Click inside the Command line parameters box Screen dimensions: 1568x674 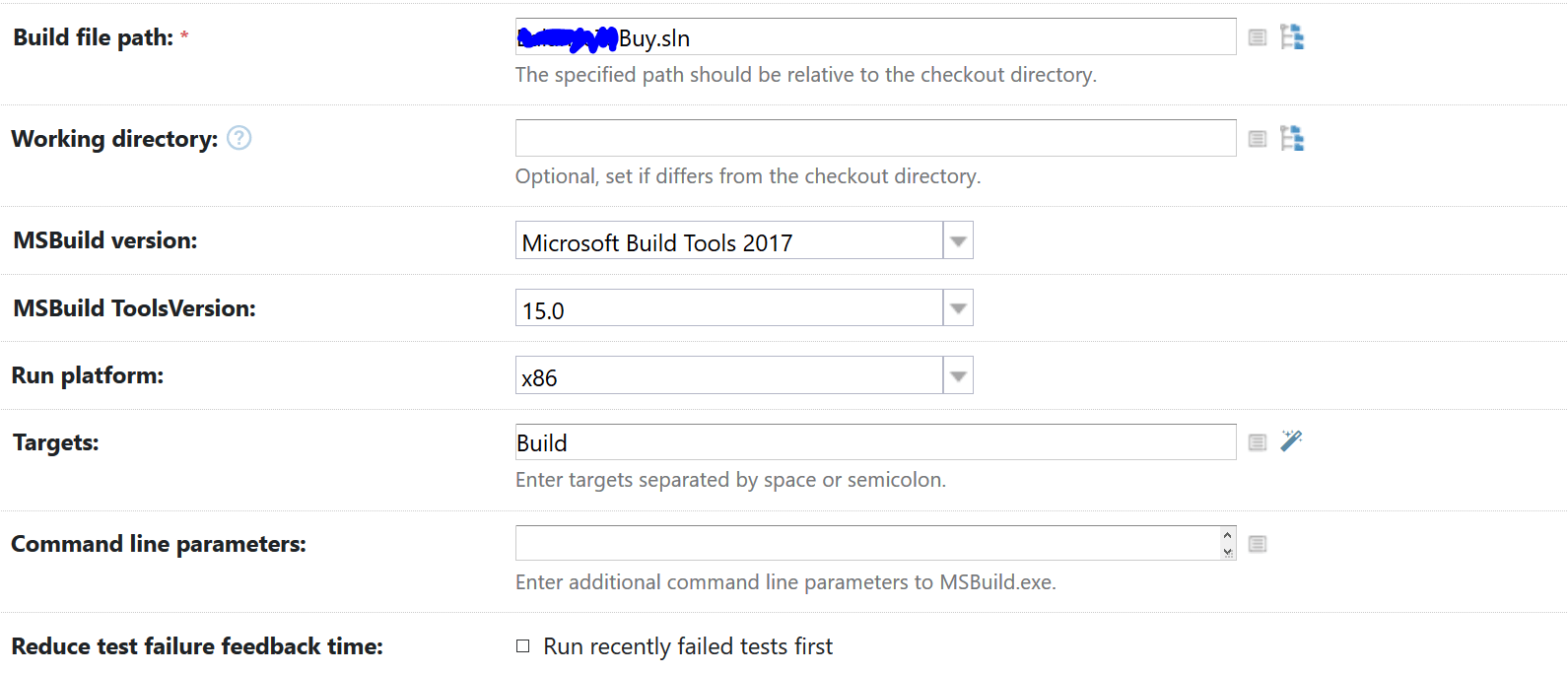[867, 543]
